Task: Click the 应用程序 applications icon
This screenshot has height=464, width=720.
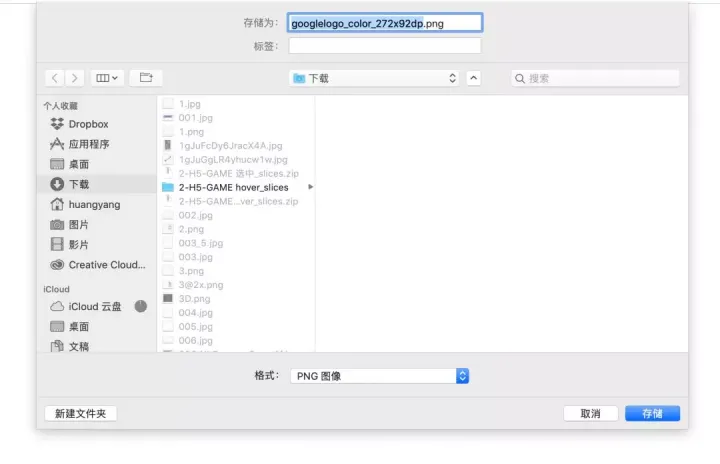Action: pyautogui.click(x=57, y=144)
